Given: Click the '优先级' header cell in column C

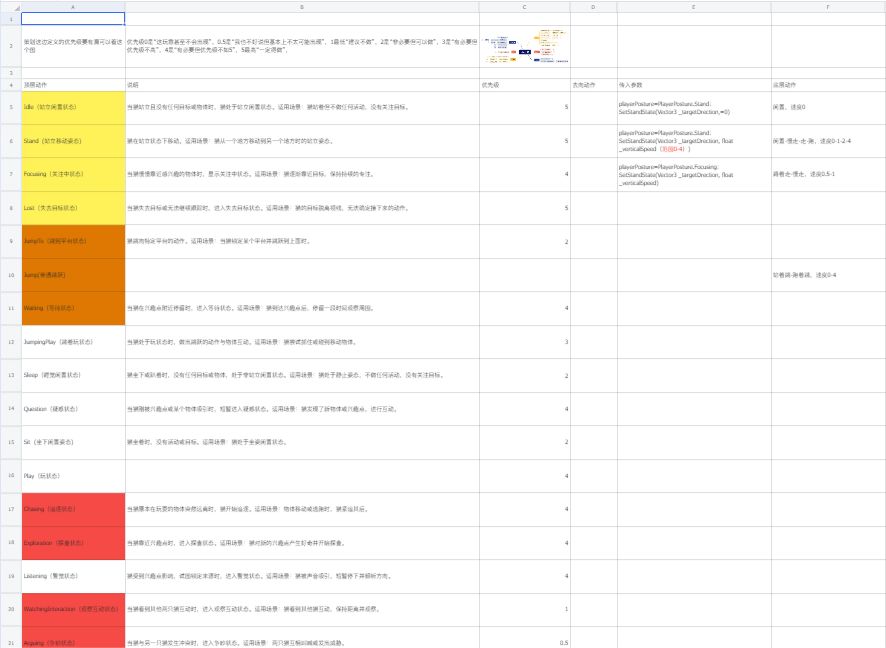Looking at the screenshot, I should 524,85.
